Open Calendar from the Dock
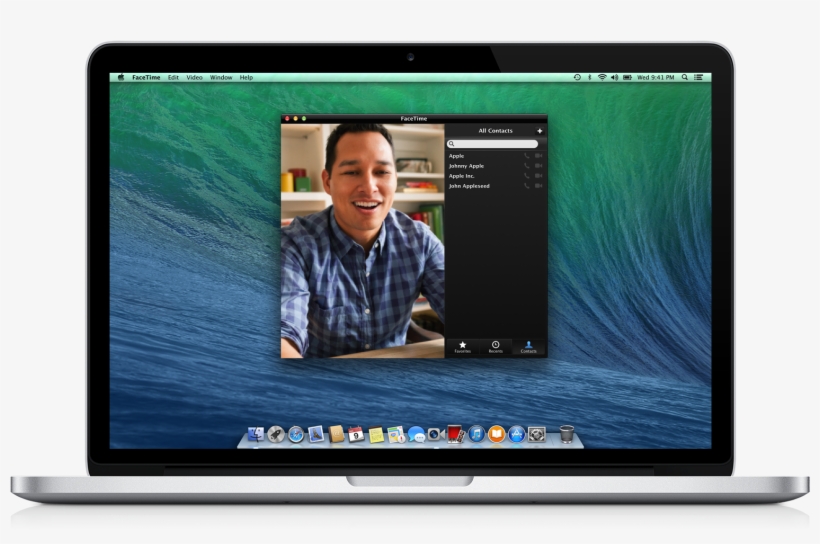 356,434
